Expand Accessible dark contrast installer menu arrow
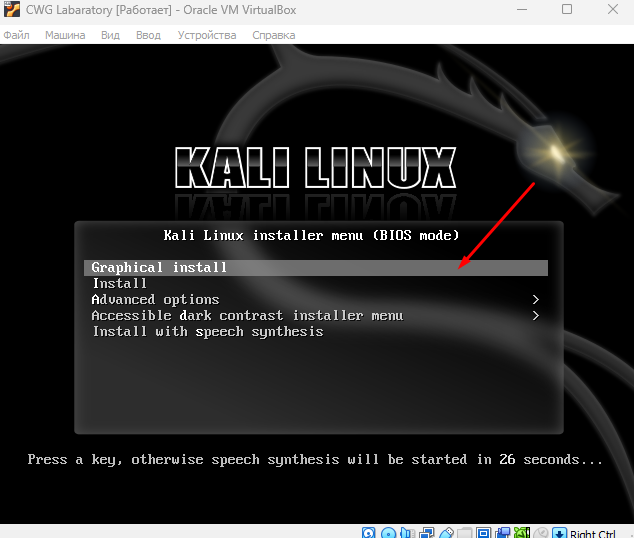Viewport: 634px width, 538px height. pos(536,315)
